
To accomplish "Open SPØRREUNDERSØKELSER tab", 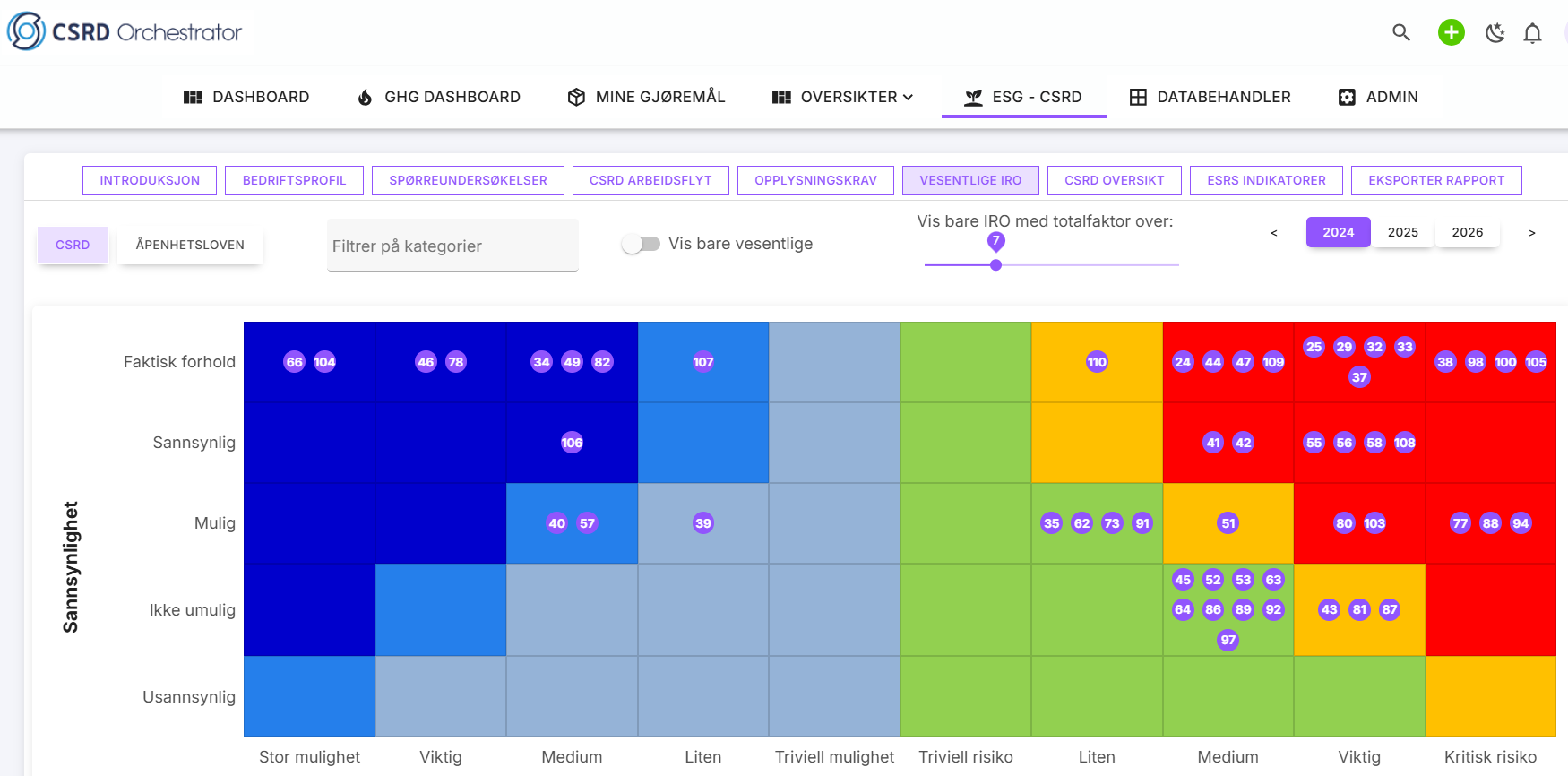I will [468, 180].
